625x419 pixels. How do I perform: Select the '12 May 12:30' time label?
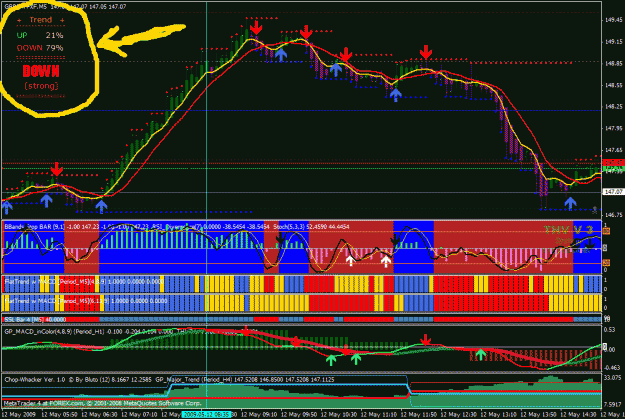point(458,415)
